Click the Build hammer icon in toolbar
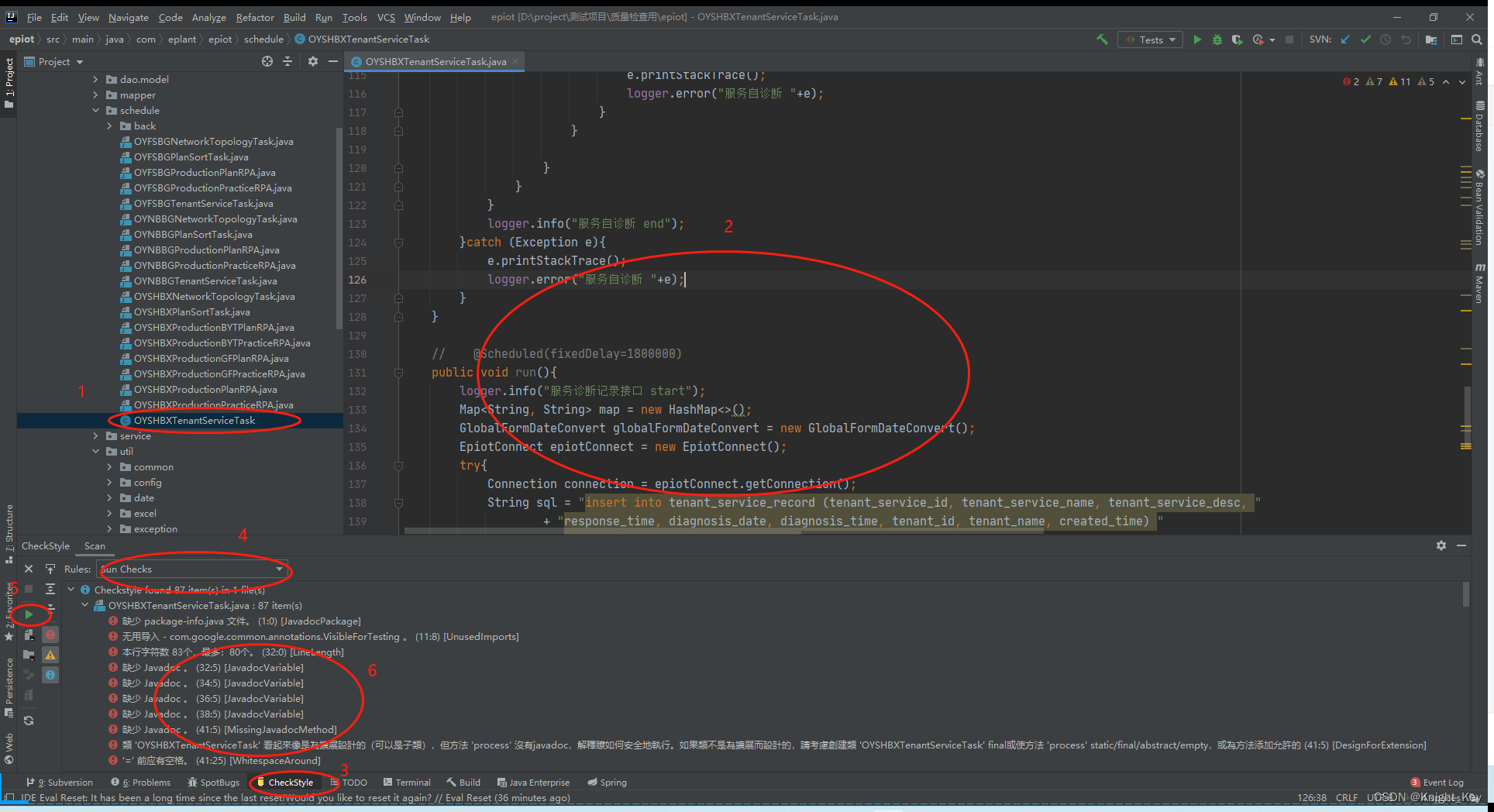The image size is (1494, 812). click(1102, 39)
